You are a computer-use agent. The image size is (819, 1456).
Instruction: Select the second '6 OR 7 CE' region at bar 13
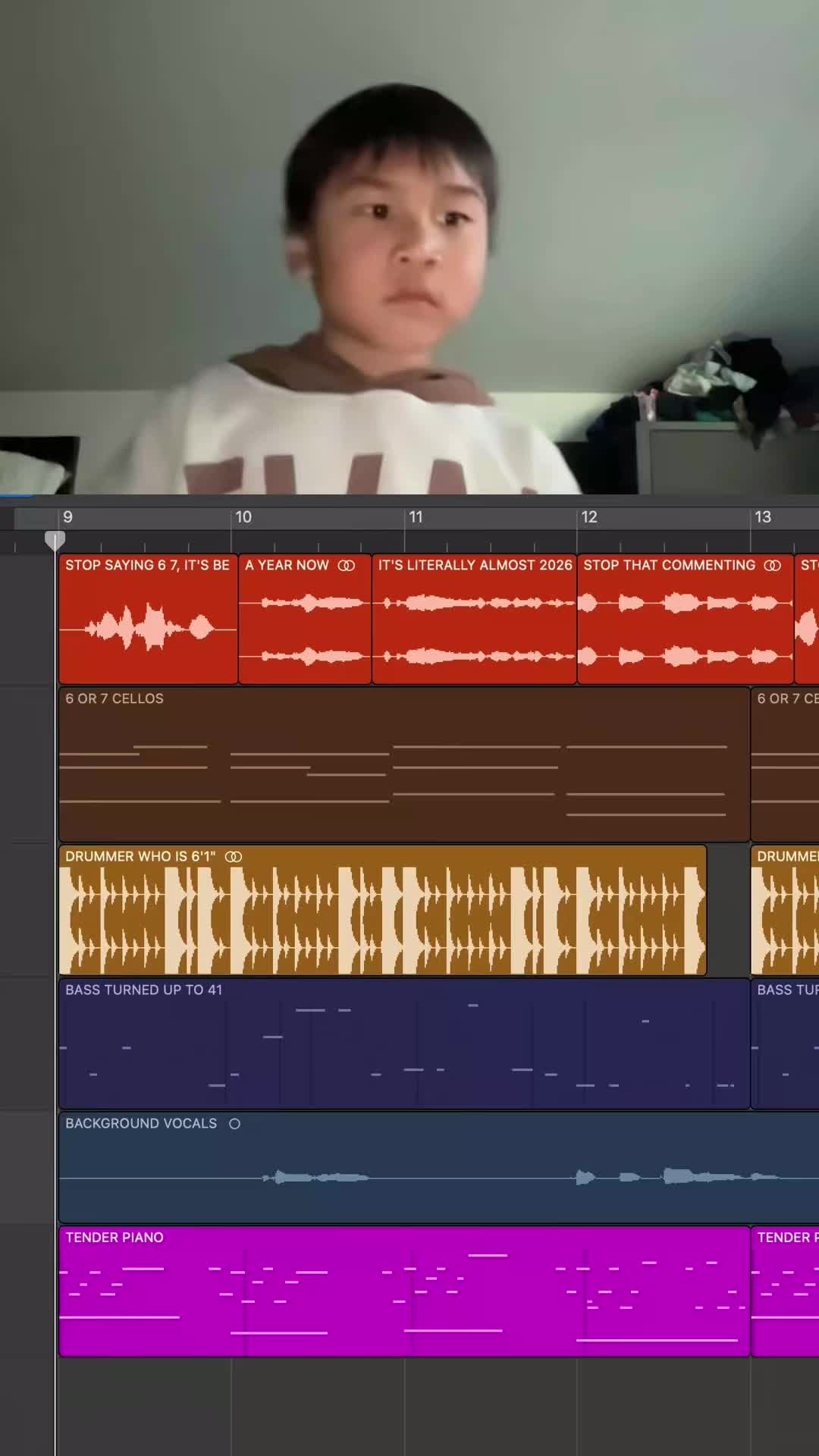pos(785,764)
